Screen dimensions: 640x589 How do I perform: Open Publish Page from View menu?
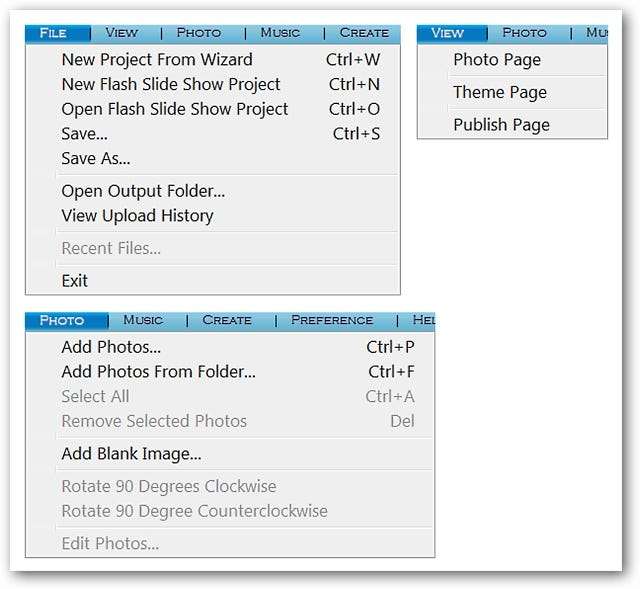(x=501, y=125)
